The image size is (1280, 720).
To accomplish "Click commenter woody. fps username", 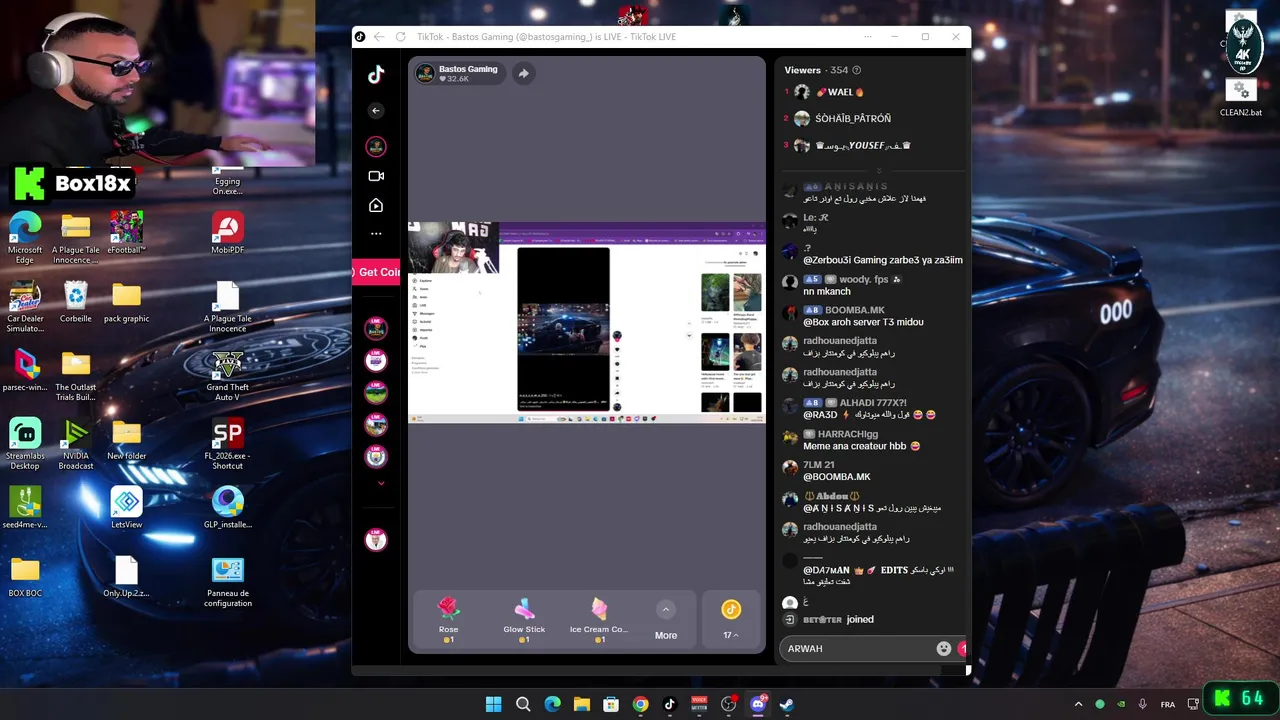I will [863, 279].
